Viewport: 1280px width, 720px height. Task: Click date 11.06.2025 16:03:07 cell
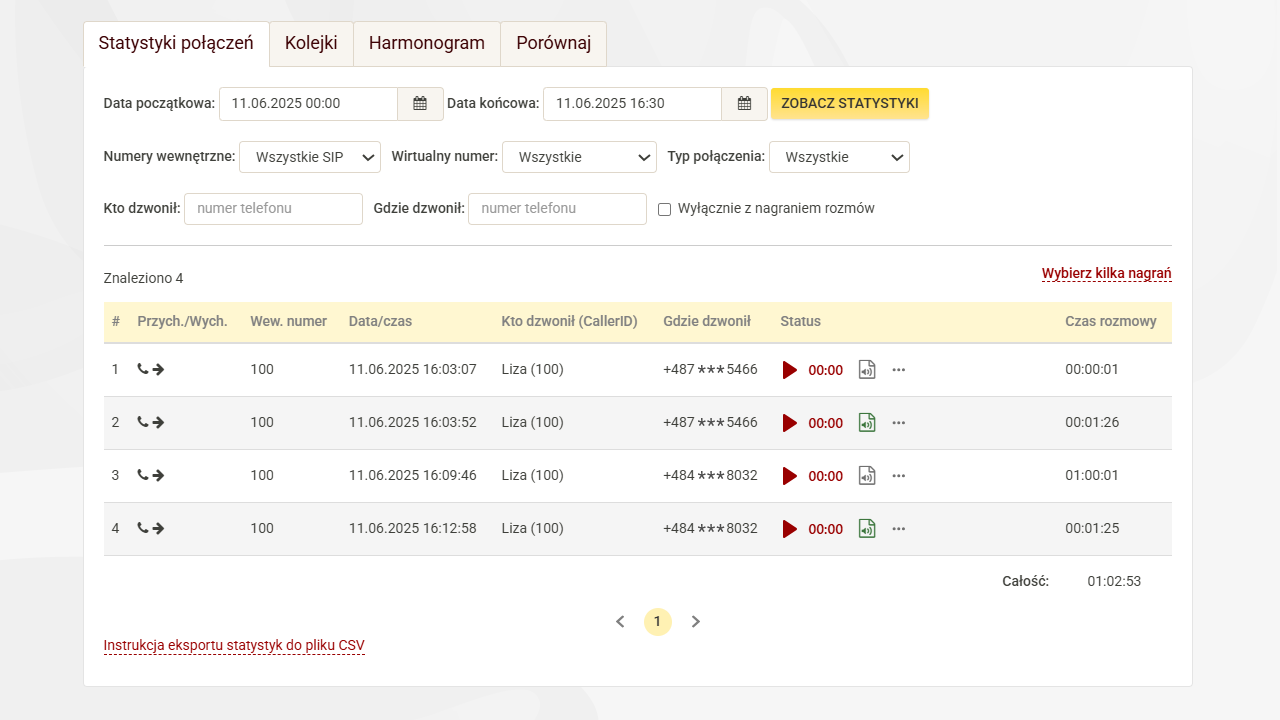(413, 370)
